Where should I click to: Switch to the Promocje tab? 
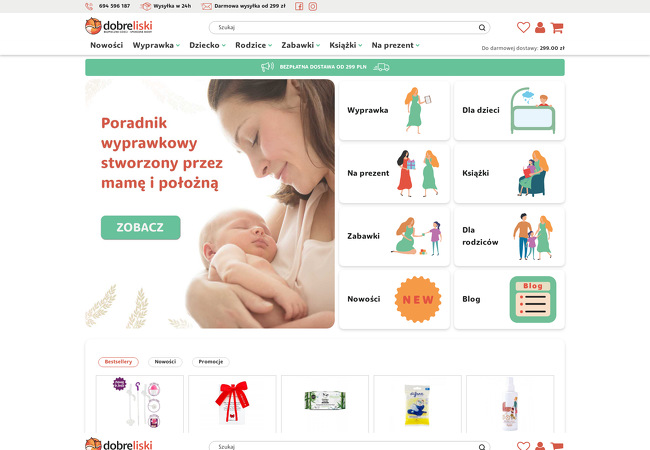point(211,362)
